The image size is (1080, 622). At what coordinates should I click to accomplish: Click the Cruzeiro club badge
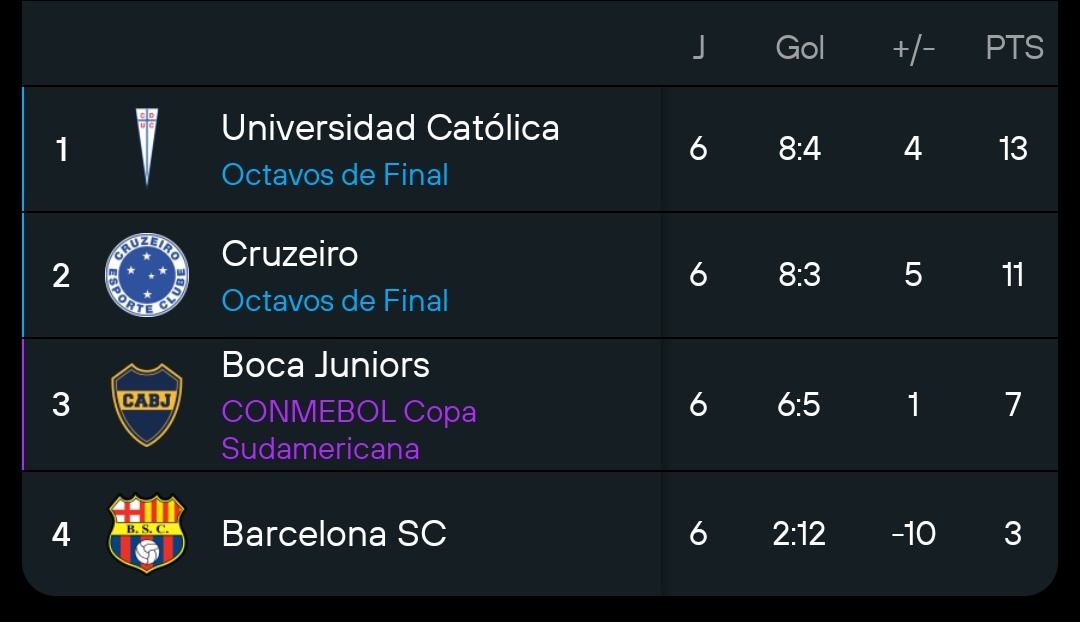click(147, 275)
